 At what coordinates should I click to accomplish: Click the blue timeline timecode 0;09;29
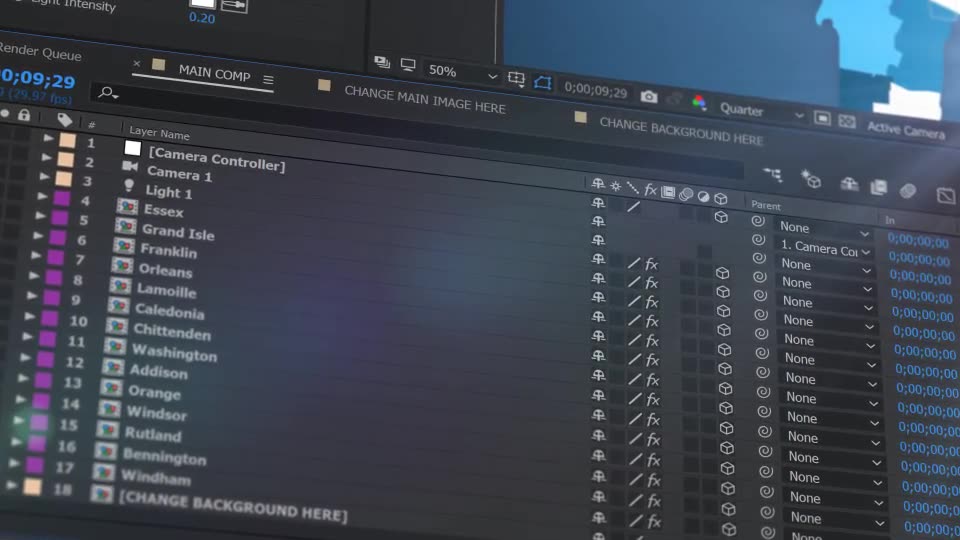pyautogui.click(x=37, y=80)
